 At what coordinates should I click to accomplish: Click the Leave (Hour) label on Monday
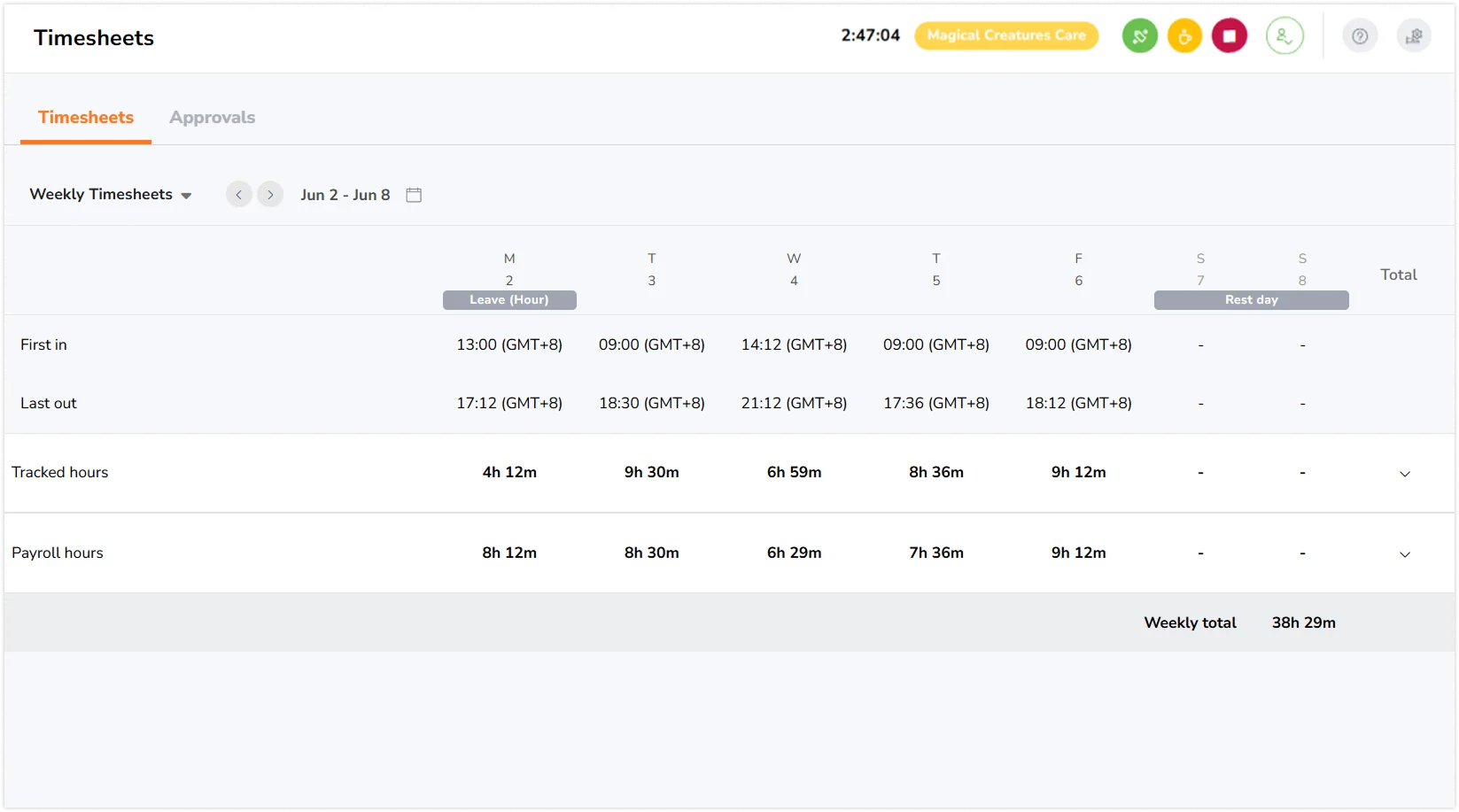[509, 300]
